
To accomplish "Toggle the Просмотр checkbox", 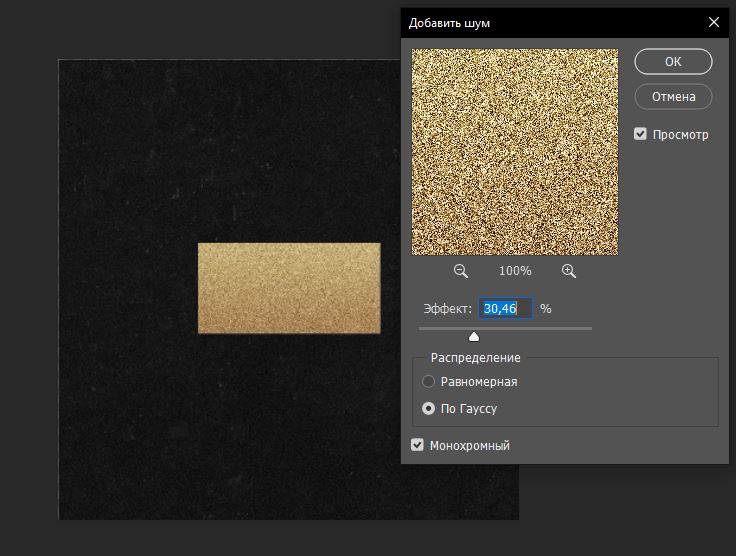I will (641, 134).
